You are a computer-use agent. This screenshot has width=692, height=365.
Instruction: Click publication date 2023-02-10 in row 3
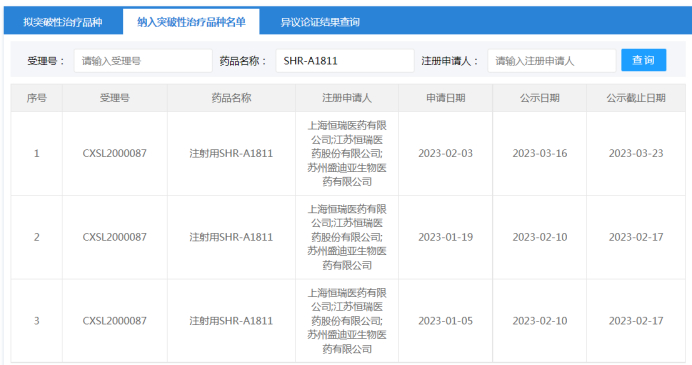tap(539, 321)
